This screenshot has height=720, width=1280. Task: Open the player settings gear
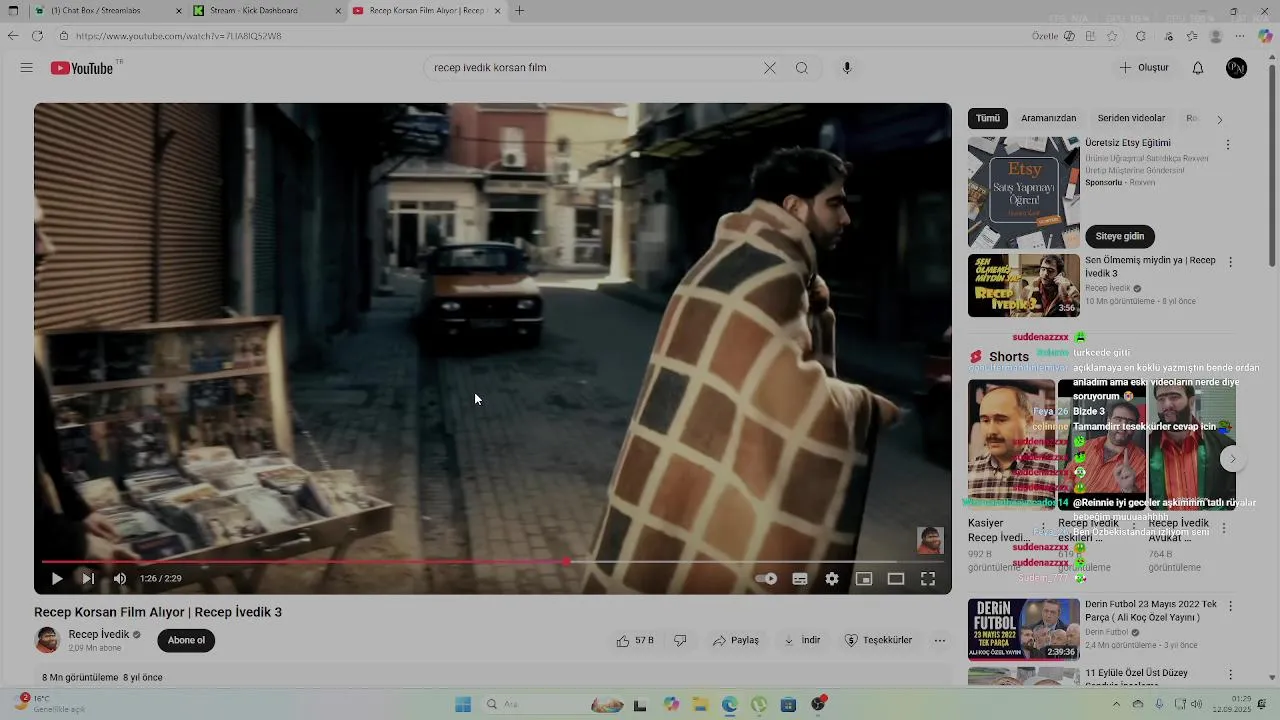pos(832,578)
